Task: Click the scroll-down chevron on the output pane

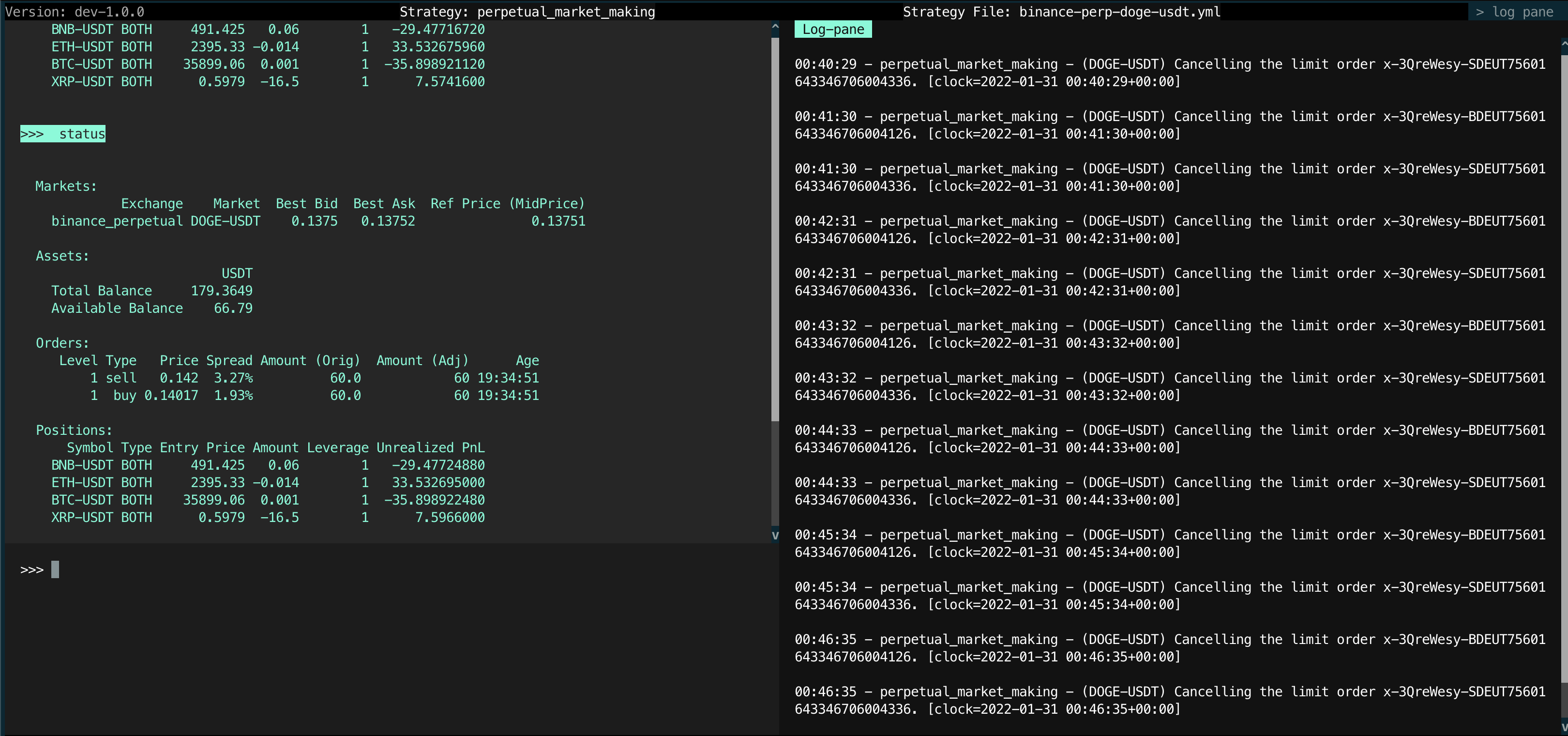Action: [x=774, y=536]
